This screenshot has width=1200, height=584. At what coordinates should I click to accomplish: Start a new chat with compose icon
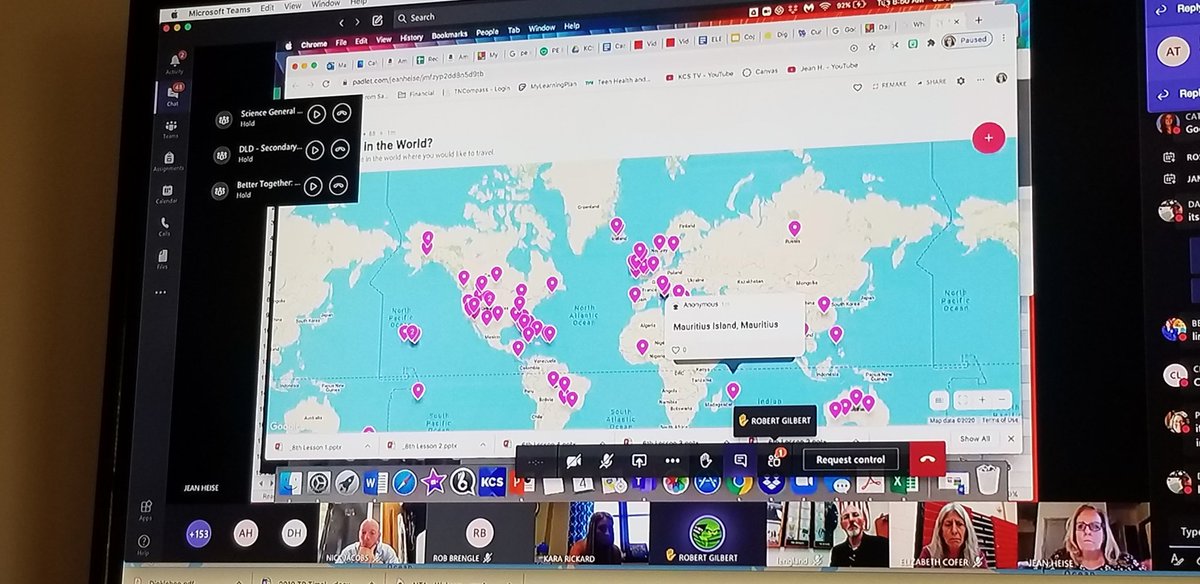coord(377,20)
